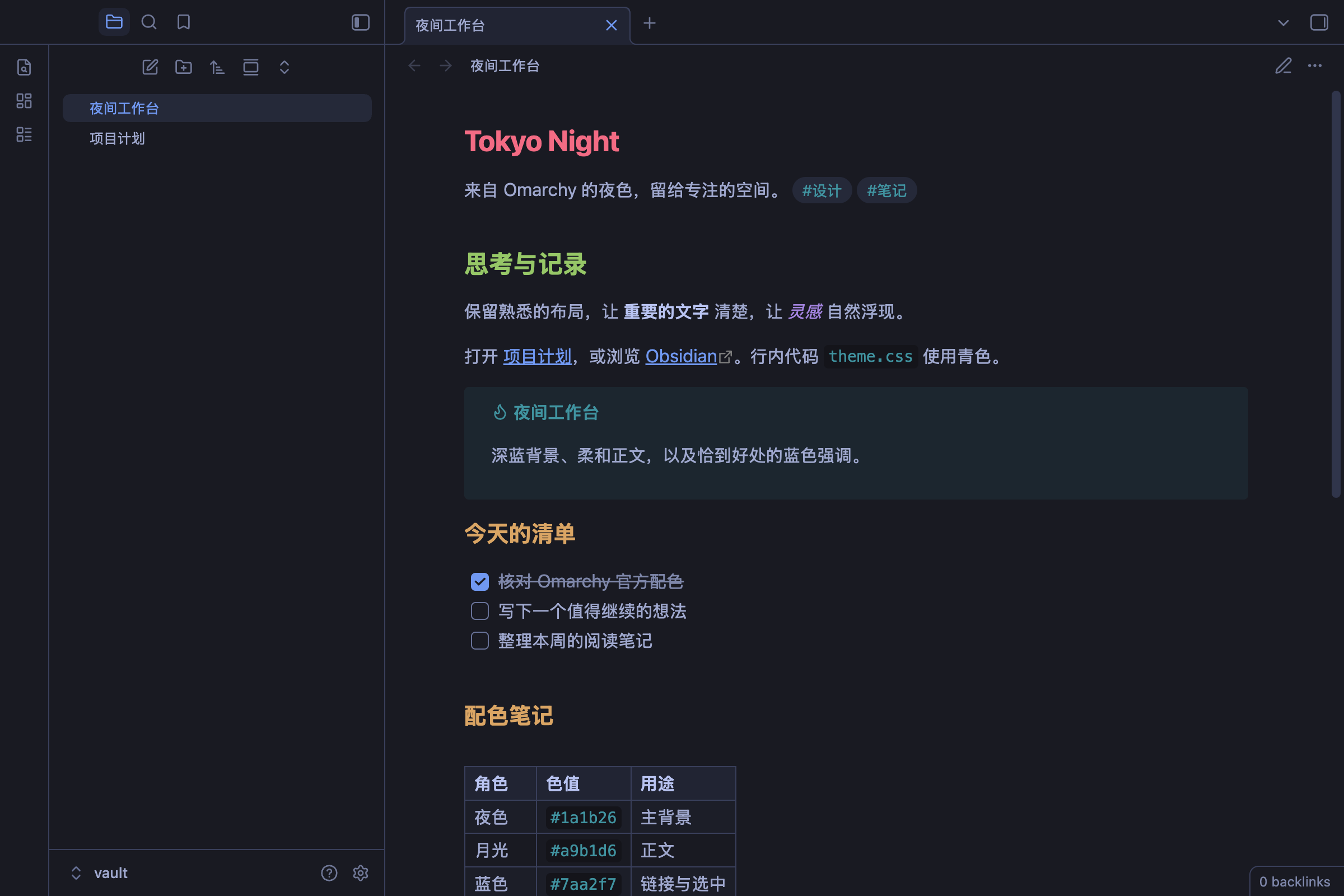Click the 角色 table header
The height and width of the screenshot is (896, 1344).
501,783
